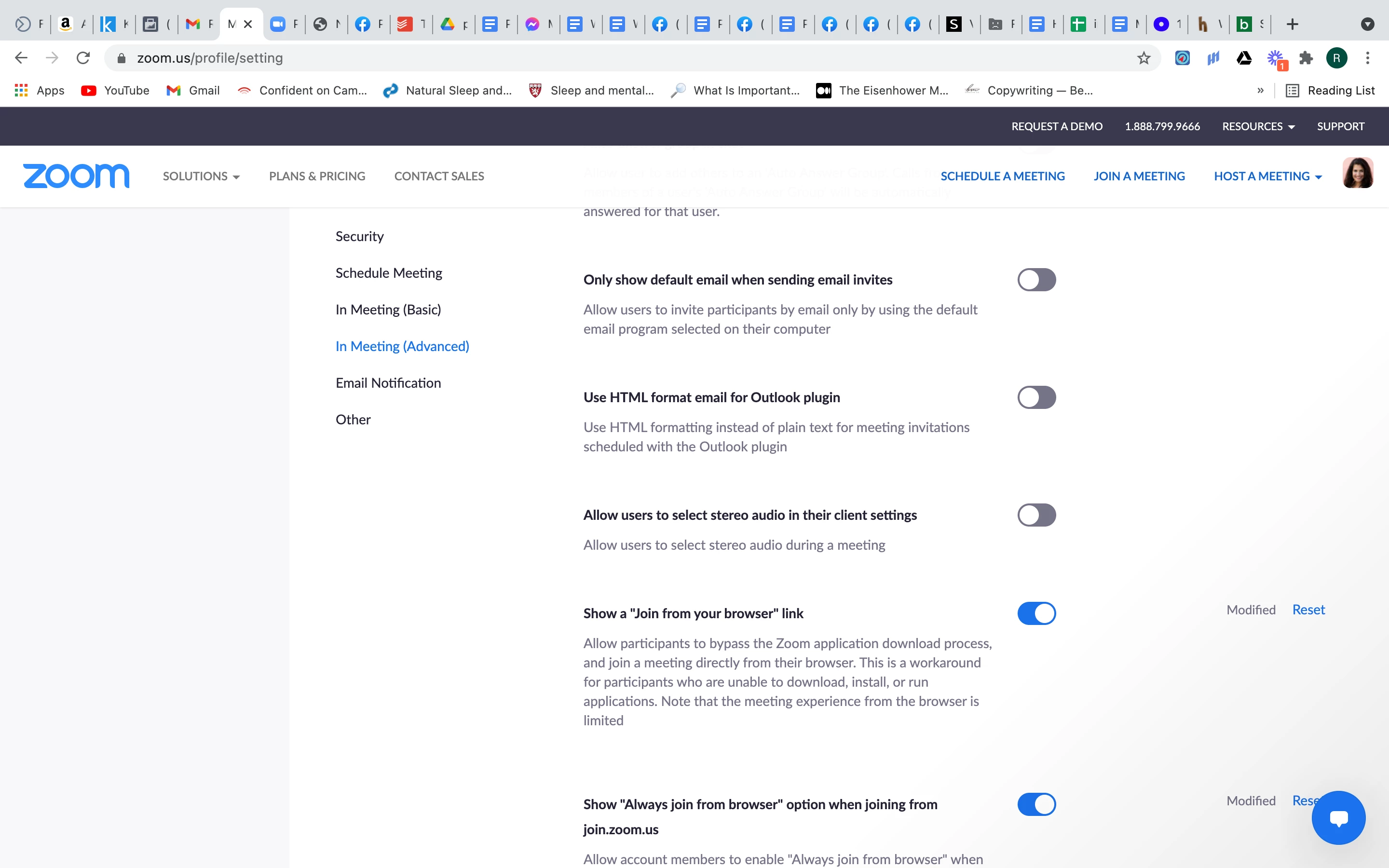Viewport: 1389px width, 868px height.
Task: Click Schedule a Meeting link
Action: pyautogui.click(x=1002, y=176)
